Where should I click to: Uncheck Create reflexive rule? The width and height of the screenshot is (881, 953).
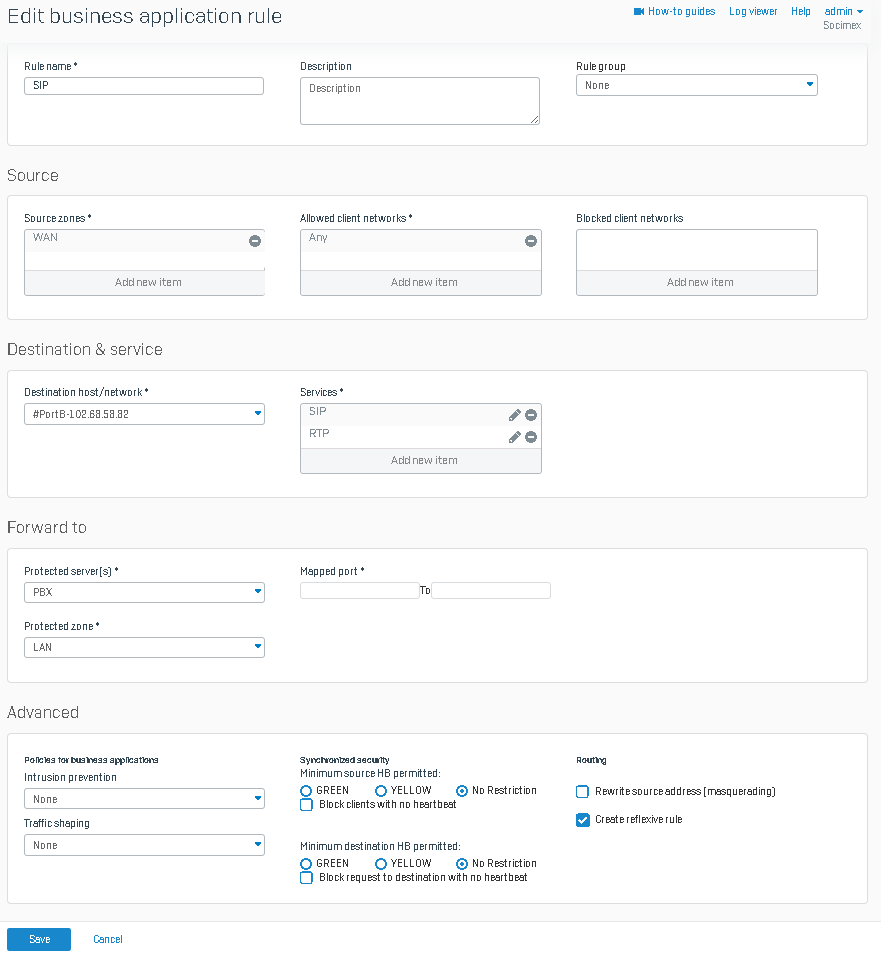[x=583, y=820]
